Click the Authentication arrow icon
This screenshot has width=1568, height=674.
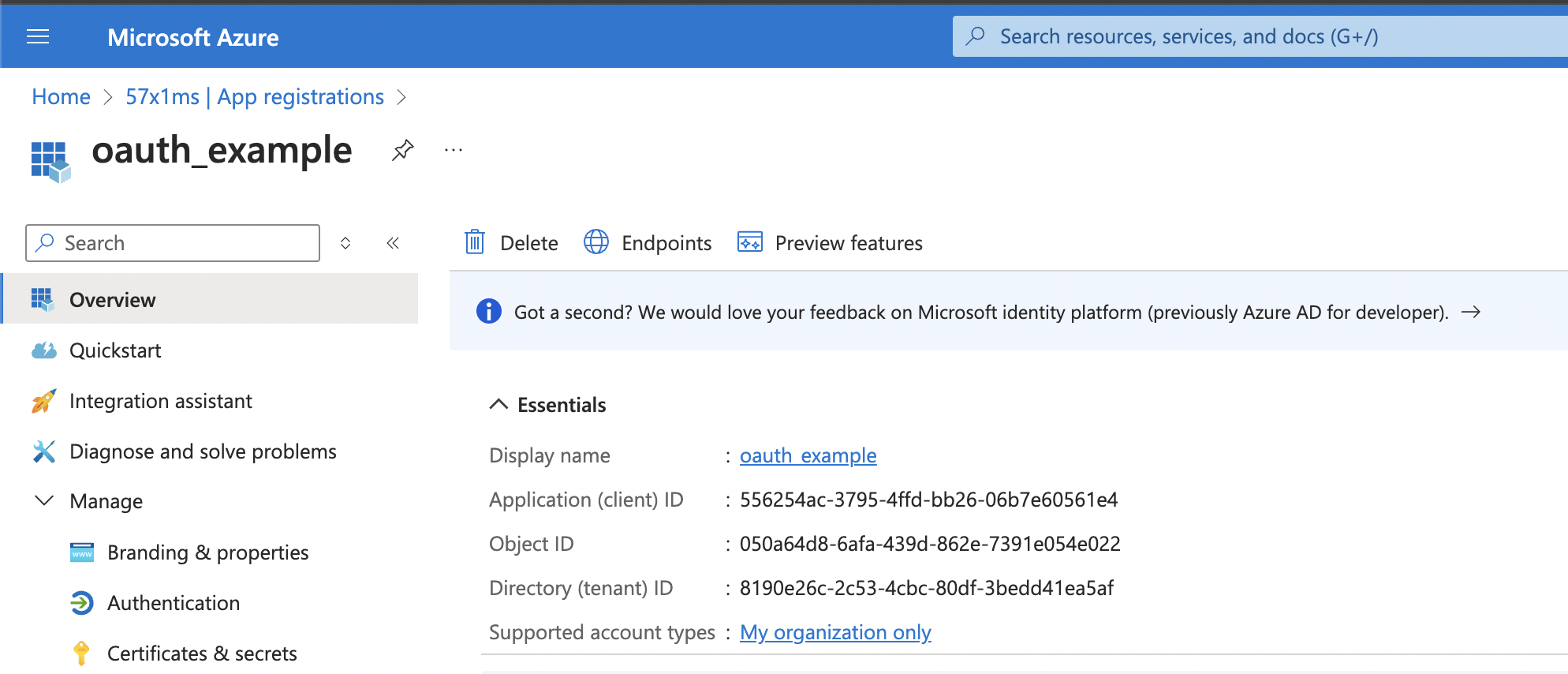82,603
